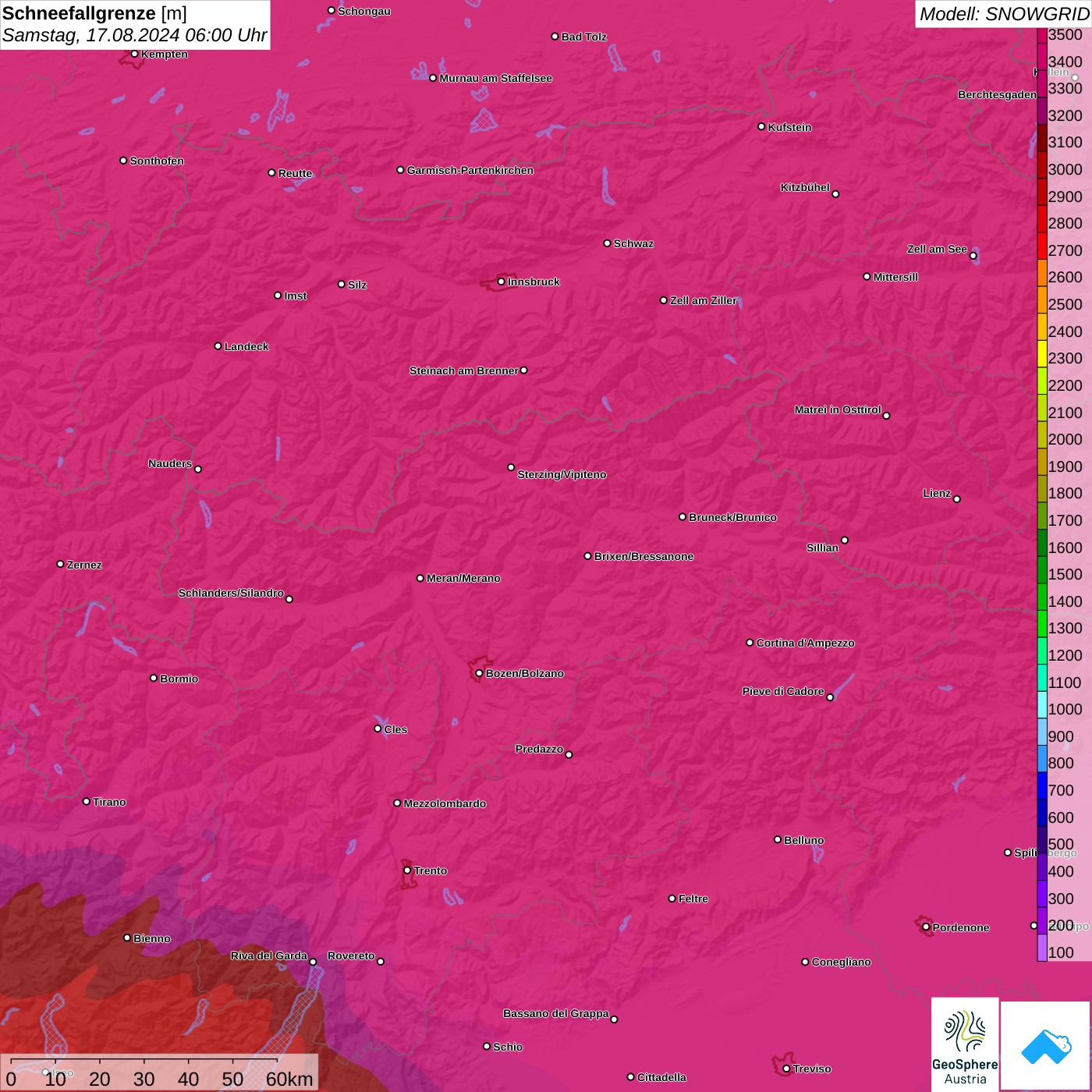
Task: Click the 'Steinach am Brenner' label
Action: (x=464, y=370)
